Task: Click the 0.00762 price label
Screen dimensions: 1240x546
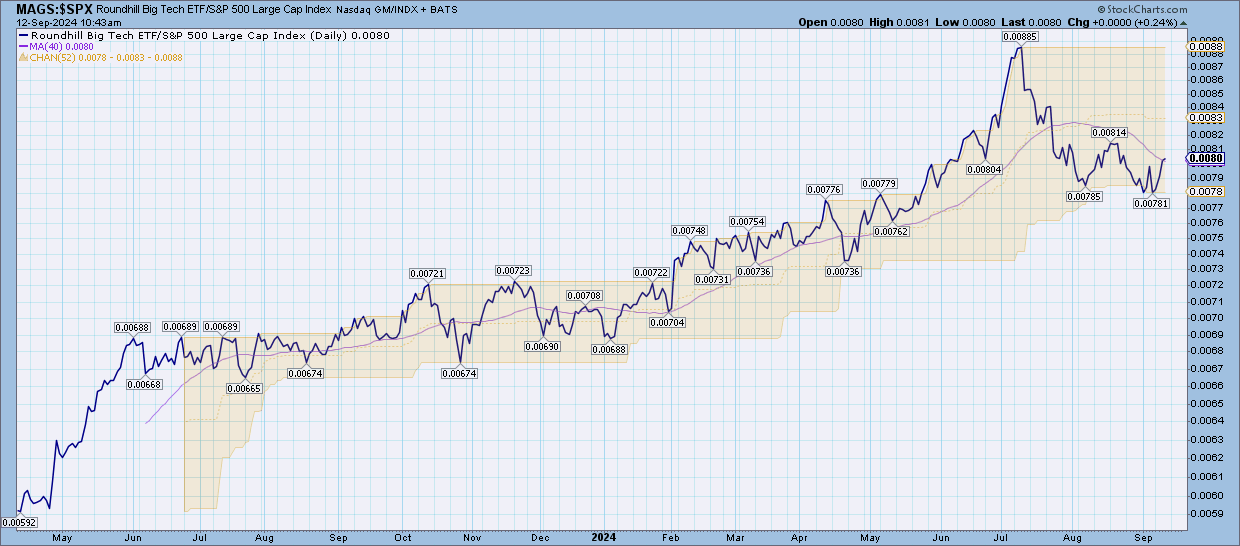Action: coord(891,231)
